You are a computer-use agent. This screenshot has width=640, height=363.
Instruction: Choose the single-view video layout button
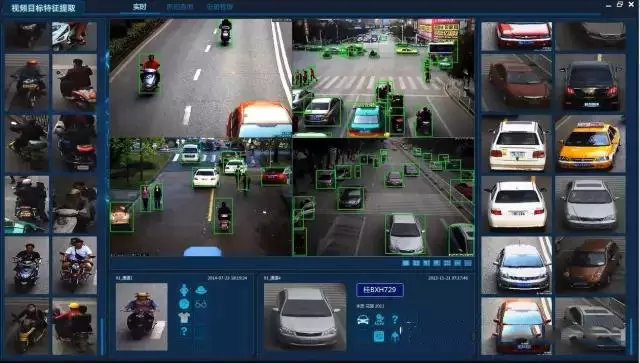[406, 263]
